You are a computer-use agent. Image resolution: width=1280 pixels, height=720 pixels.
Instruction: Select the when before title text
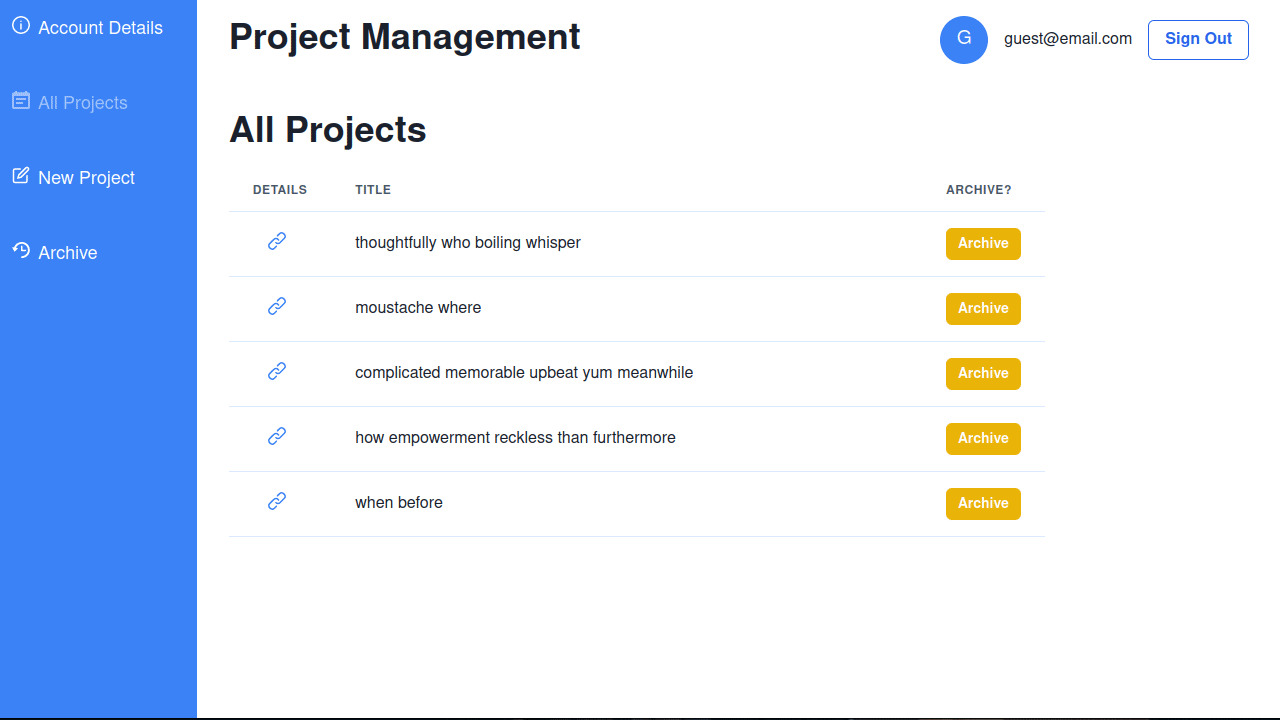pos(399,503)
